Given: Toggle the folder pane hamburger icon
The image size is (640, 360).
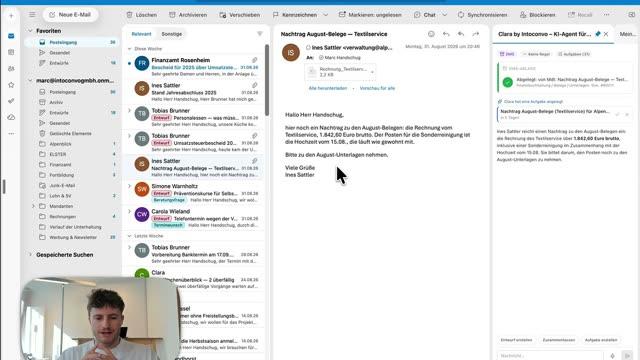Looking at the screenshot, I should click(x=32, y=15).
